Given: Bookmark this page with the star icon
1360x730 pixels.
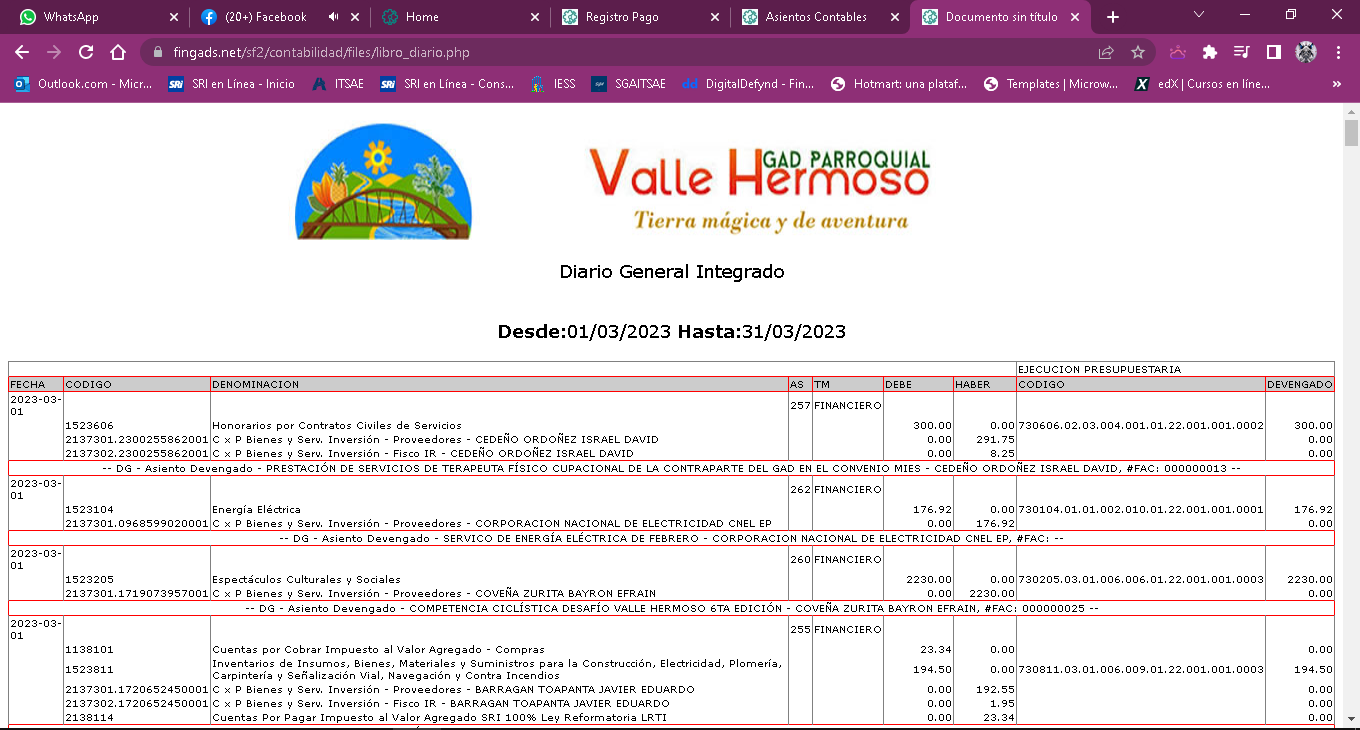Looking at the screenshot, I should 1137,52.
